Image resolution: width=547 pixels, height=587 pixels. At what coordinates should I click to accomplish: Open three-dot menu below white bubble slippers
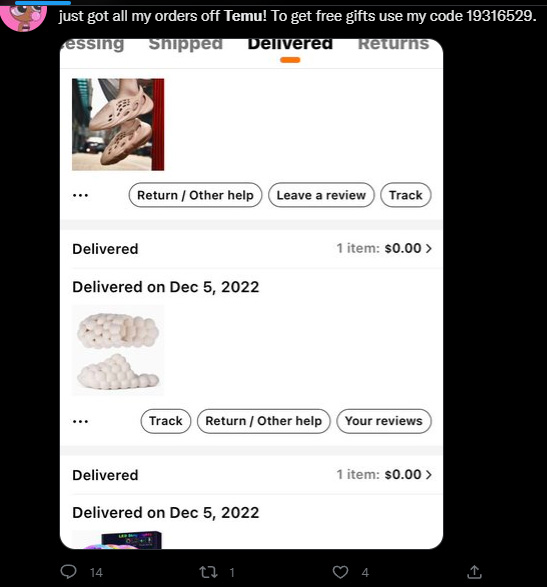[80, 421]
